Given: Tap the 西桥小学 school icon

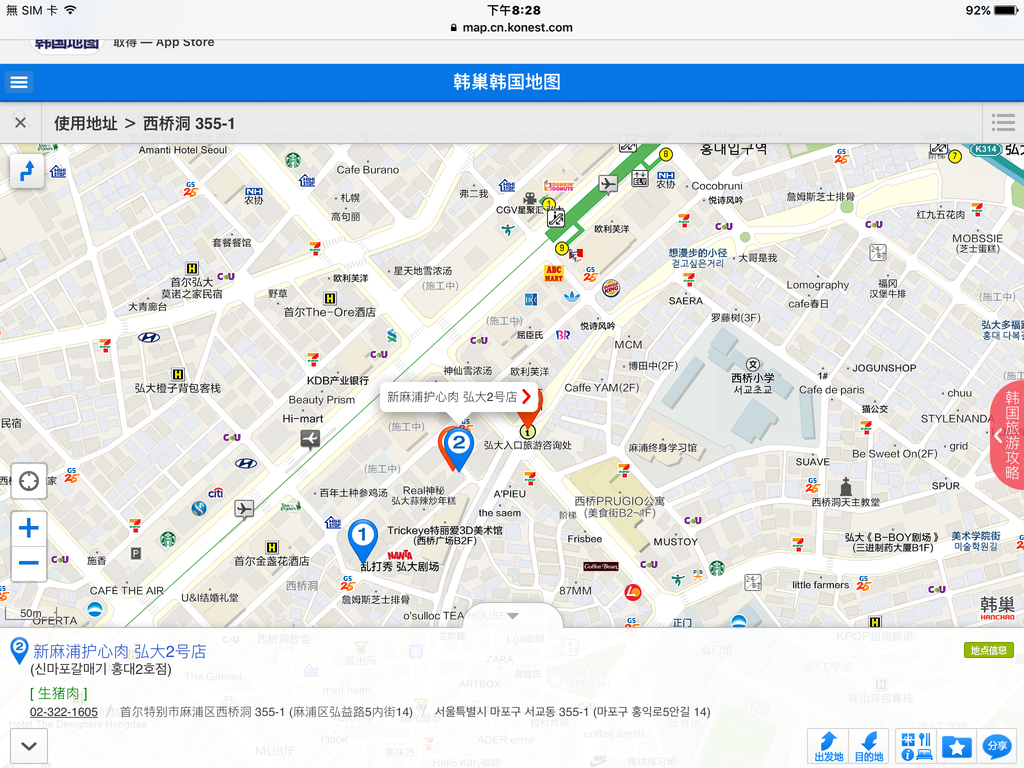Looking at the screenshot, I should point(753,364).
